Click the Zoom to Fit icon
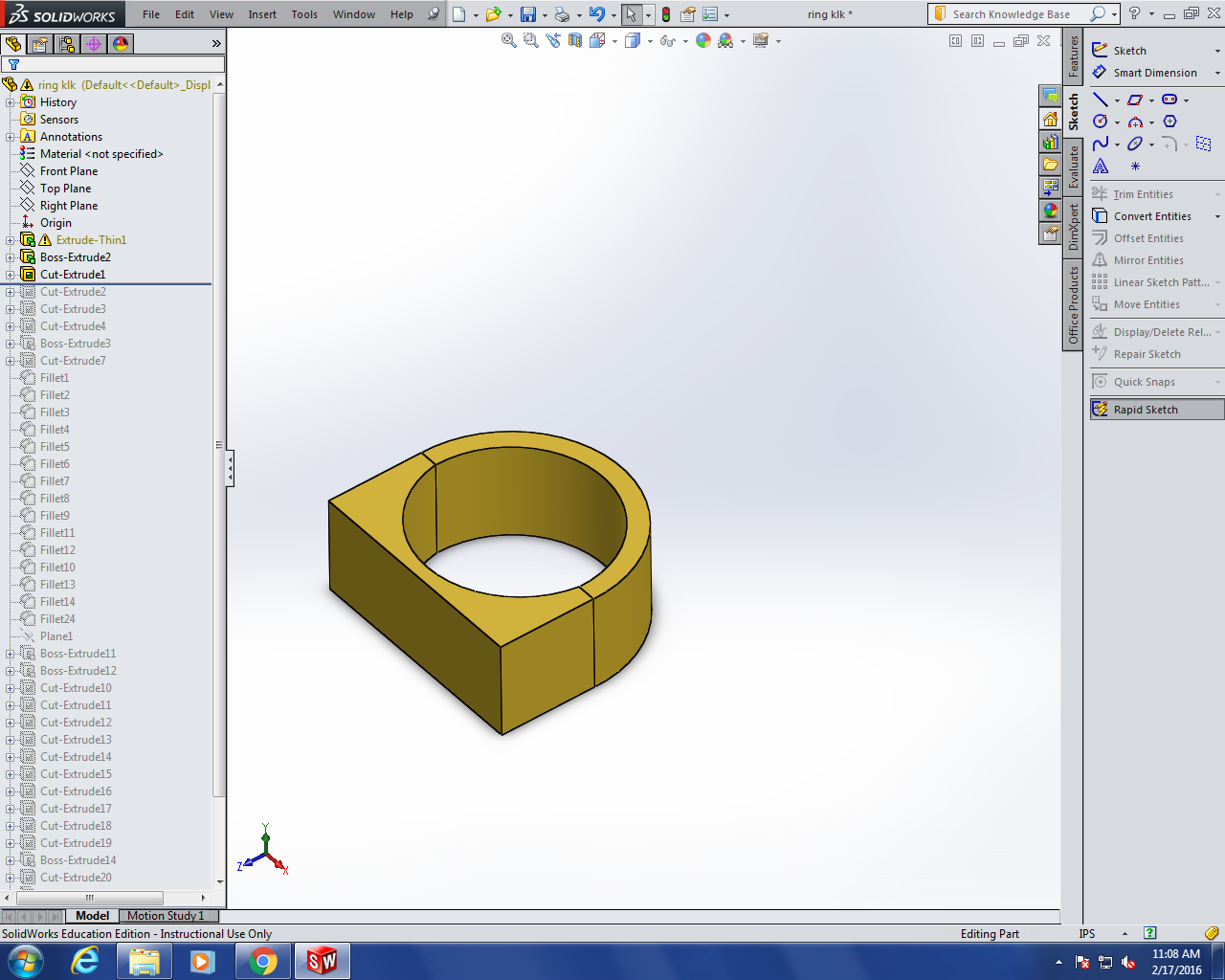This screenshot has width=1225, height=980. [509, 40]
